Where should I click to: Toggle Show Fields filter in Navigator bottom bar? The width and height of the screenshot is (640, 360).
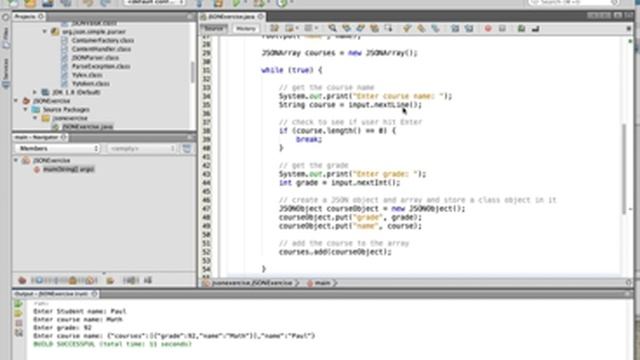coord(39,280)
